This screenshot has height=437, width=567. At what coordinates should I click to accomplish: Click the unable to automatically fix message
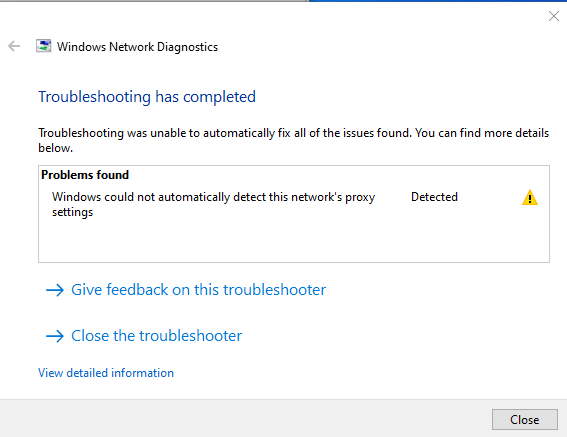294,140
